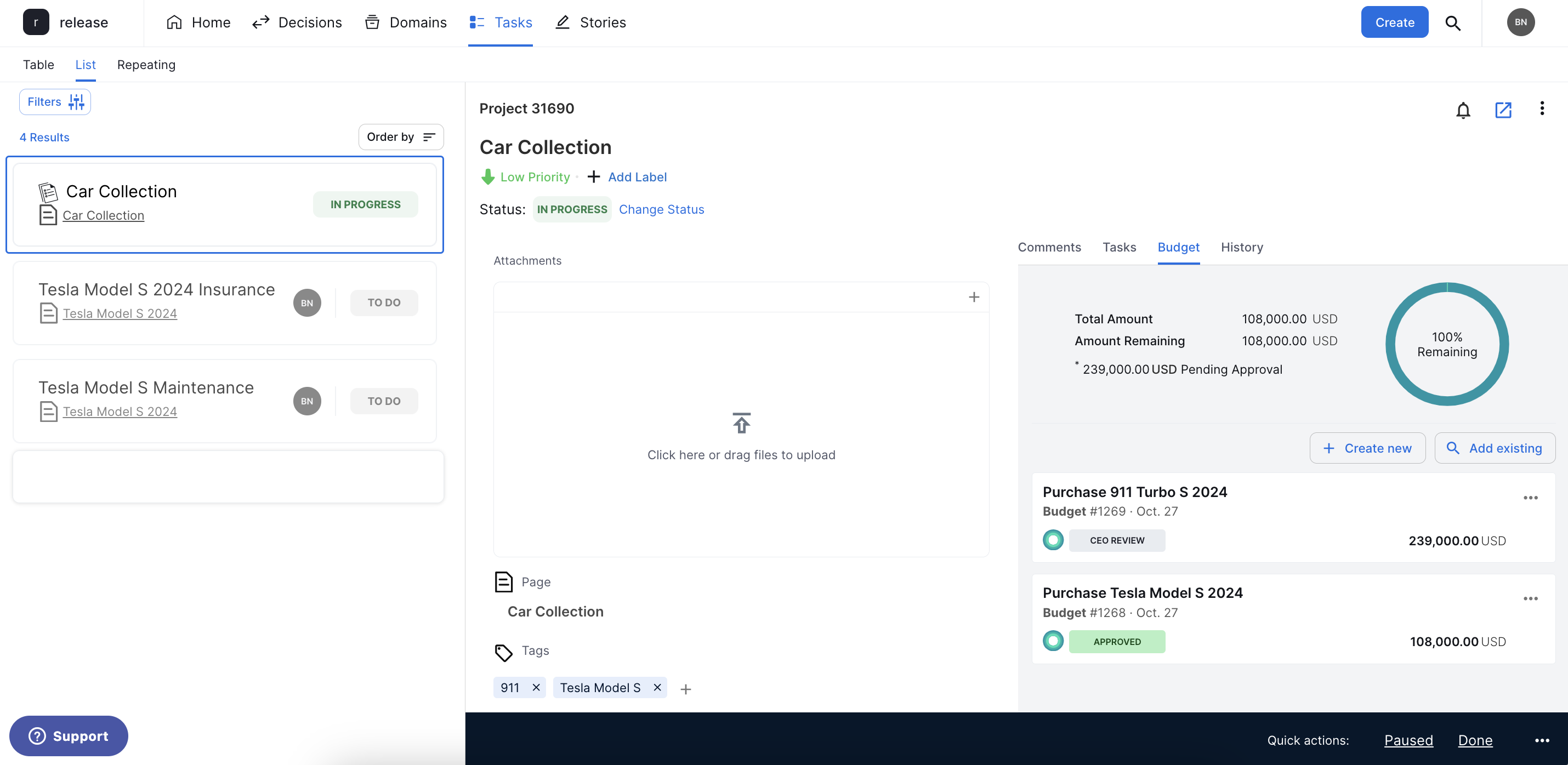
Task: Open the search magnifier icon
Action: pyautogui.click(x=1453, y=23)
